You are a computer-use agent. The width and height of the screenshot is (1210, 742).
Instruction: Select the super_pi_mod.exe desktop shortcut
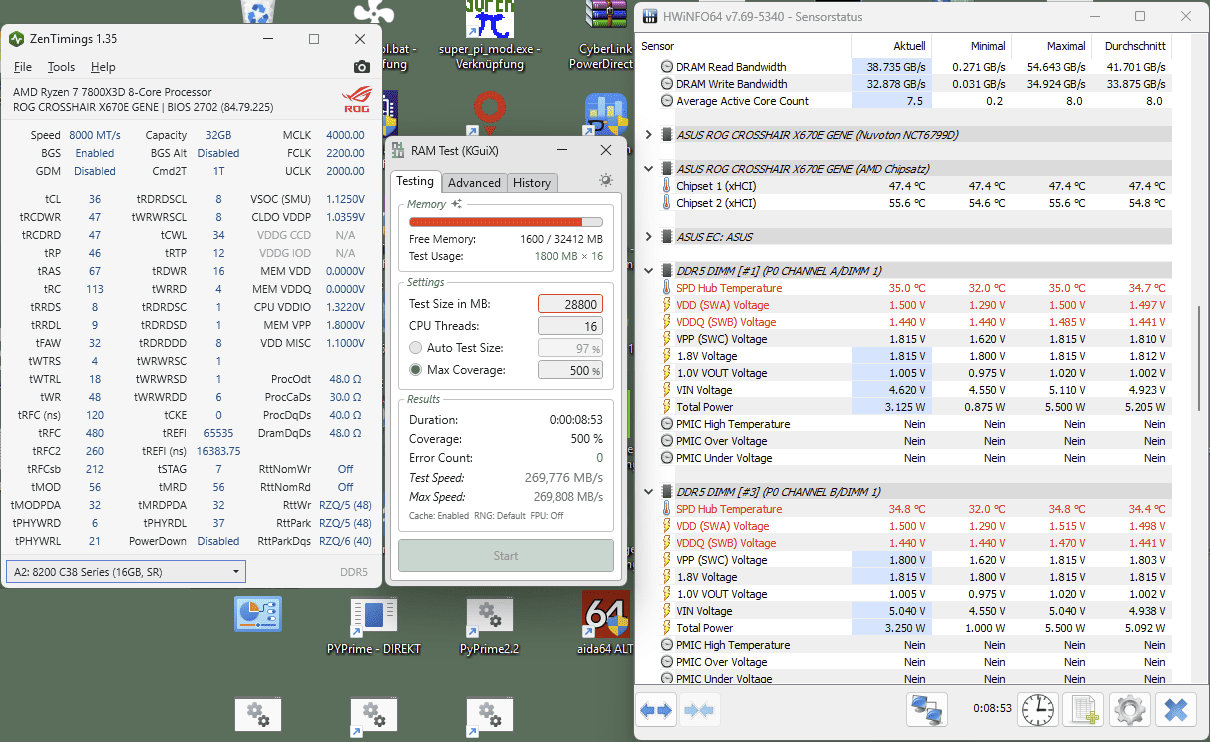coord(489,36)
